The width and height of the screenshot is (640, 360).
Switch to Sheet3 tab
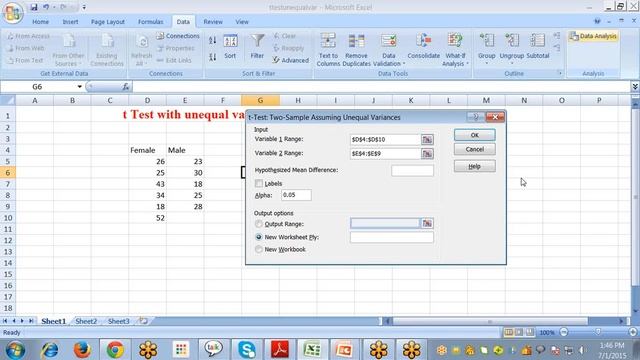point(118,321)
